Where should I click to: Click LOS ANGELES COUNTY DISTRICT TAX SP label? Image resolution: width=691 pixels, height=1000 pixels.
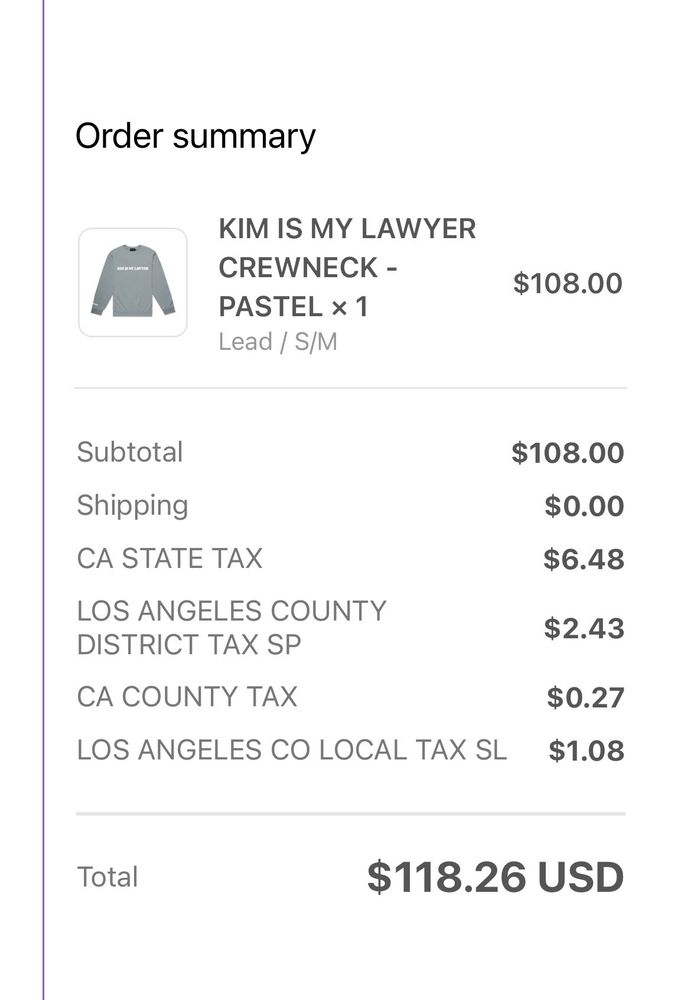[231, 628]
